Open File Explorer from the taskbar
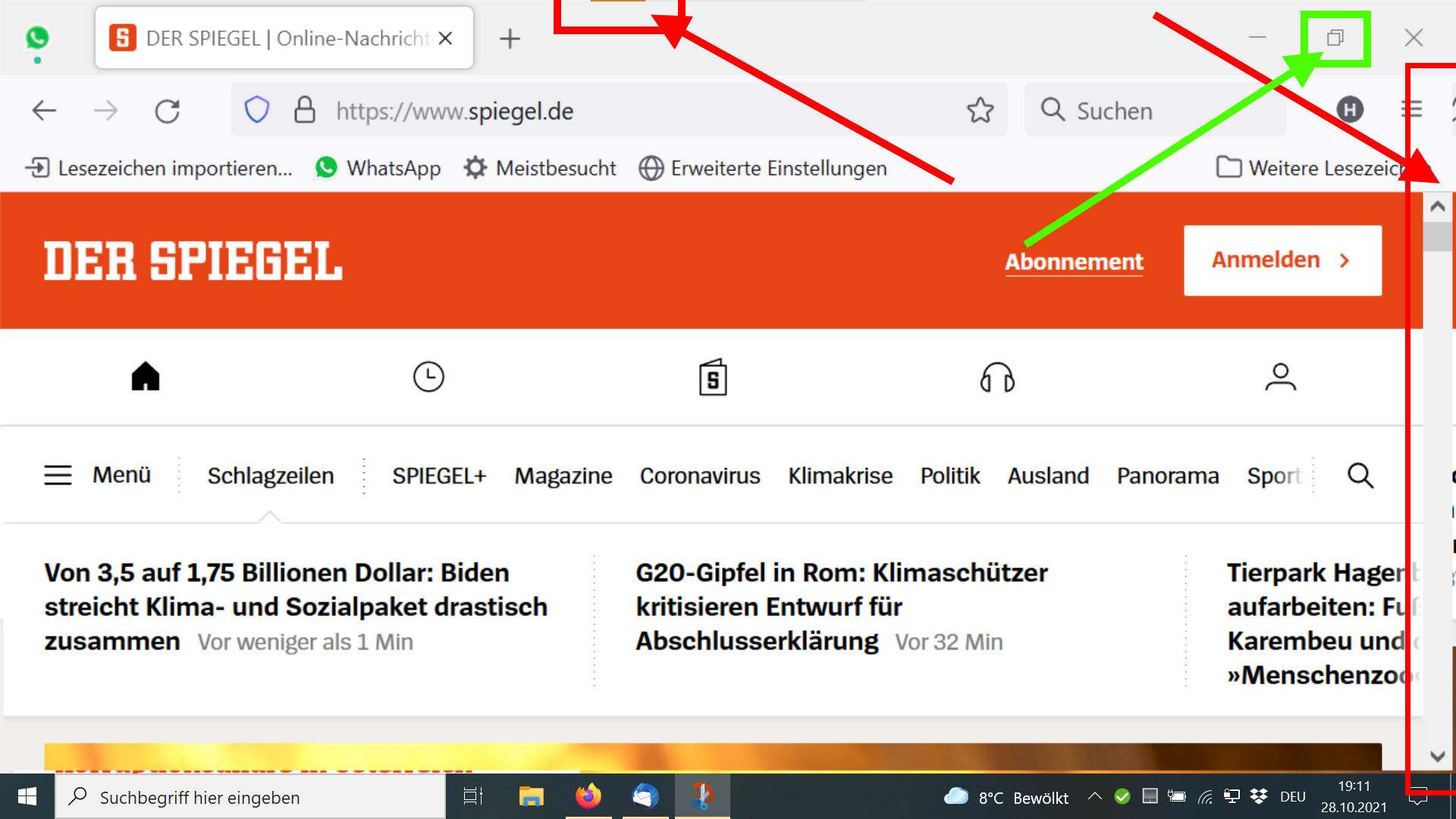The image size is (1456, 819). (531, 796)
